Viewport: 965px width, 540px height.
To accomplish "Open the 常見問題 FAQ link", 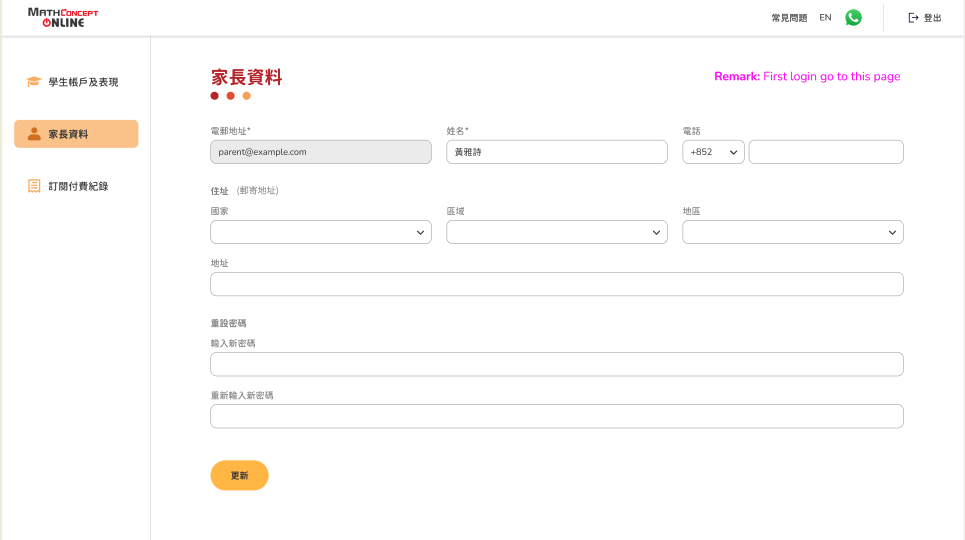I will (789, 18).
